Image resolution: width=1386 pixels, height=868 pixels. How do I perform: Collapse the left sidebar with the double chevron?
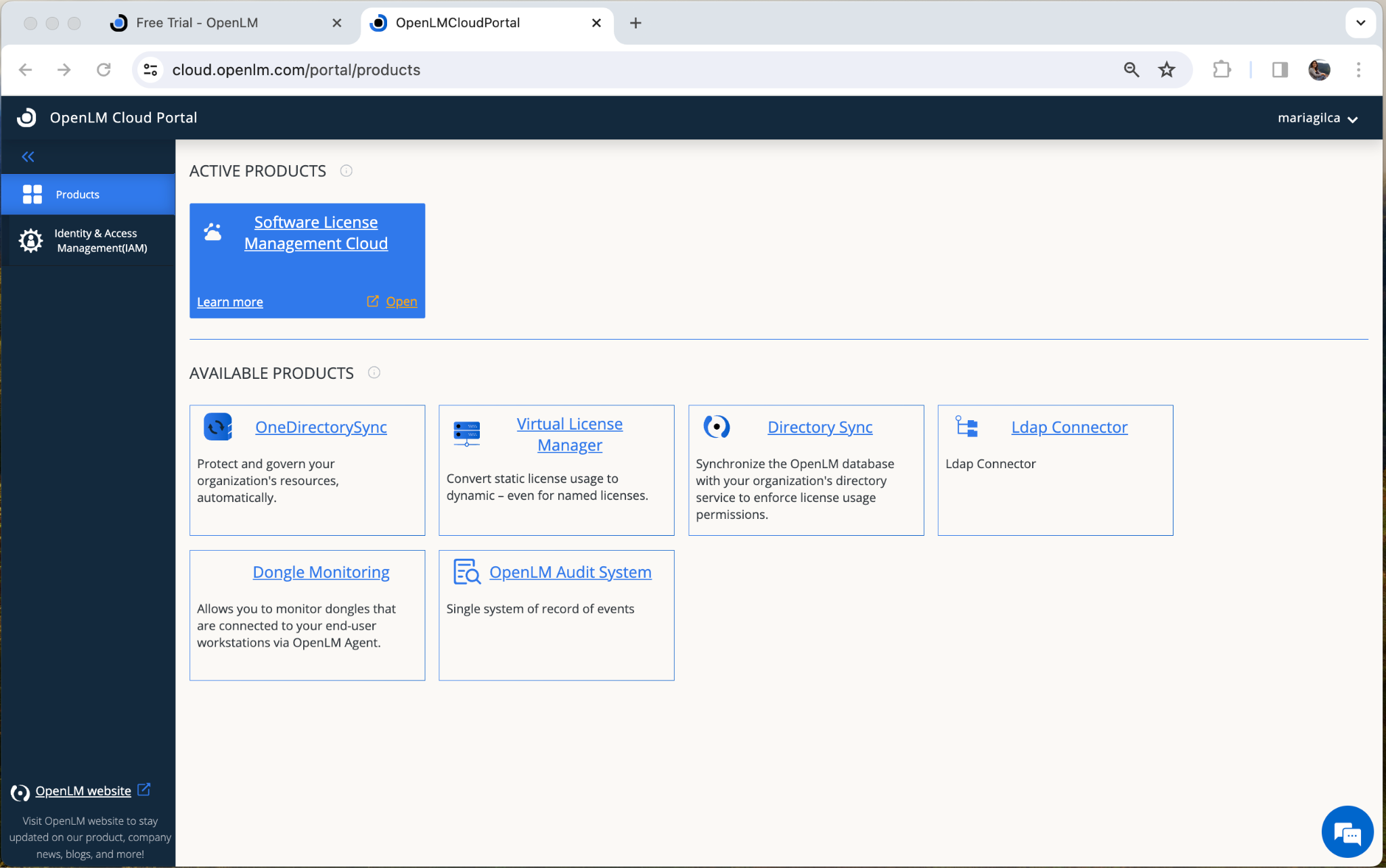tap(28, 156)
